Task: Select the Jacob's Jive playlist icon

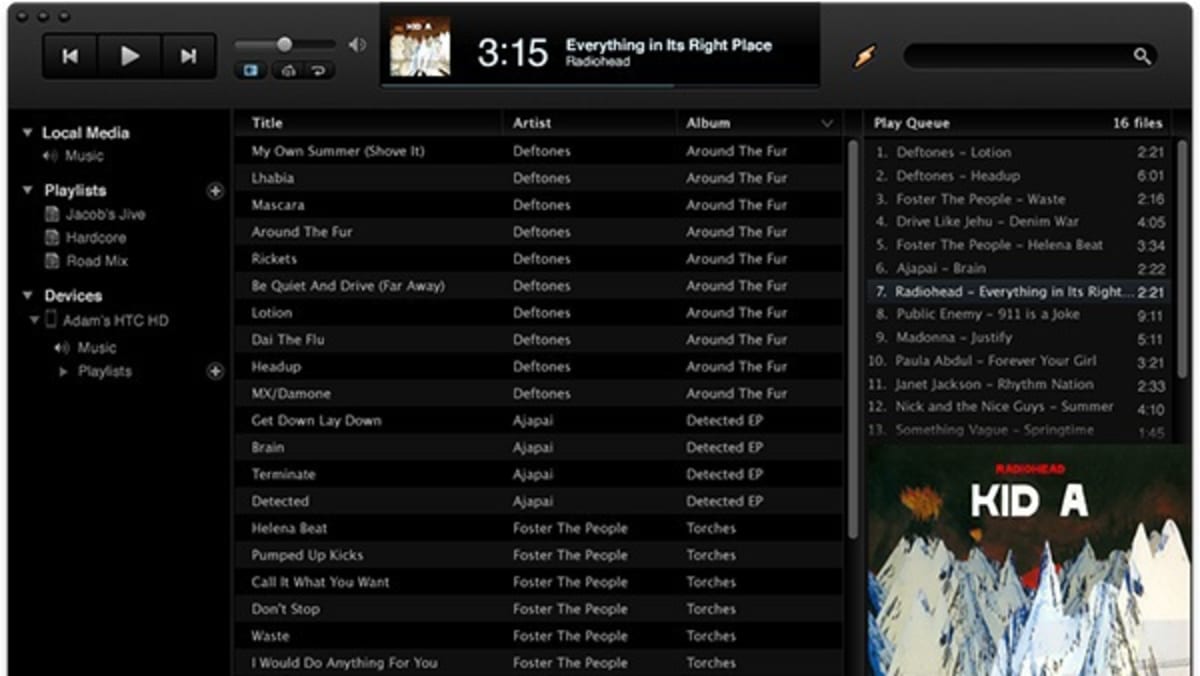Action: click(50, 214)
